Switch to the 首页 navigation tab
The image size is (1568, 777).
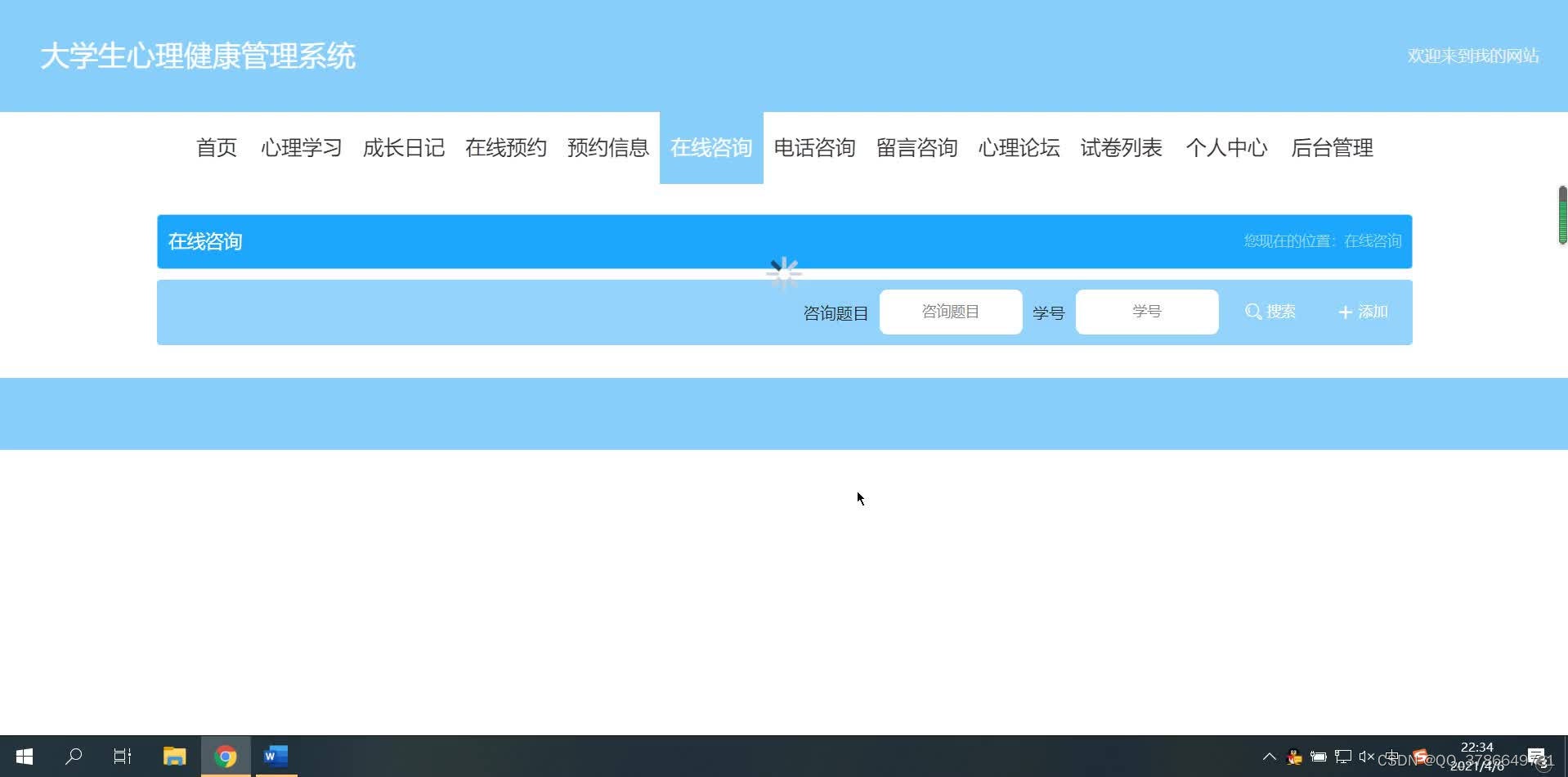click(216, 148)
